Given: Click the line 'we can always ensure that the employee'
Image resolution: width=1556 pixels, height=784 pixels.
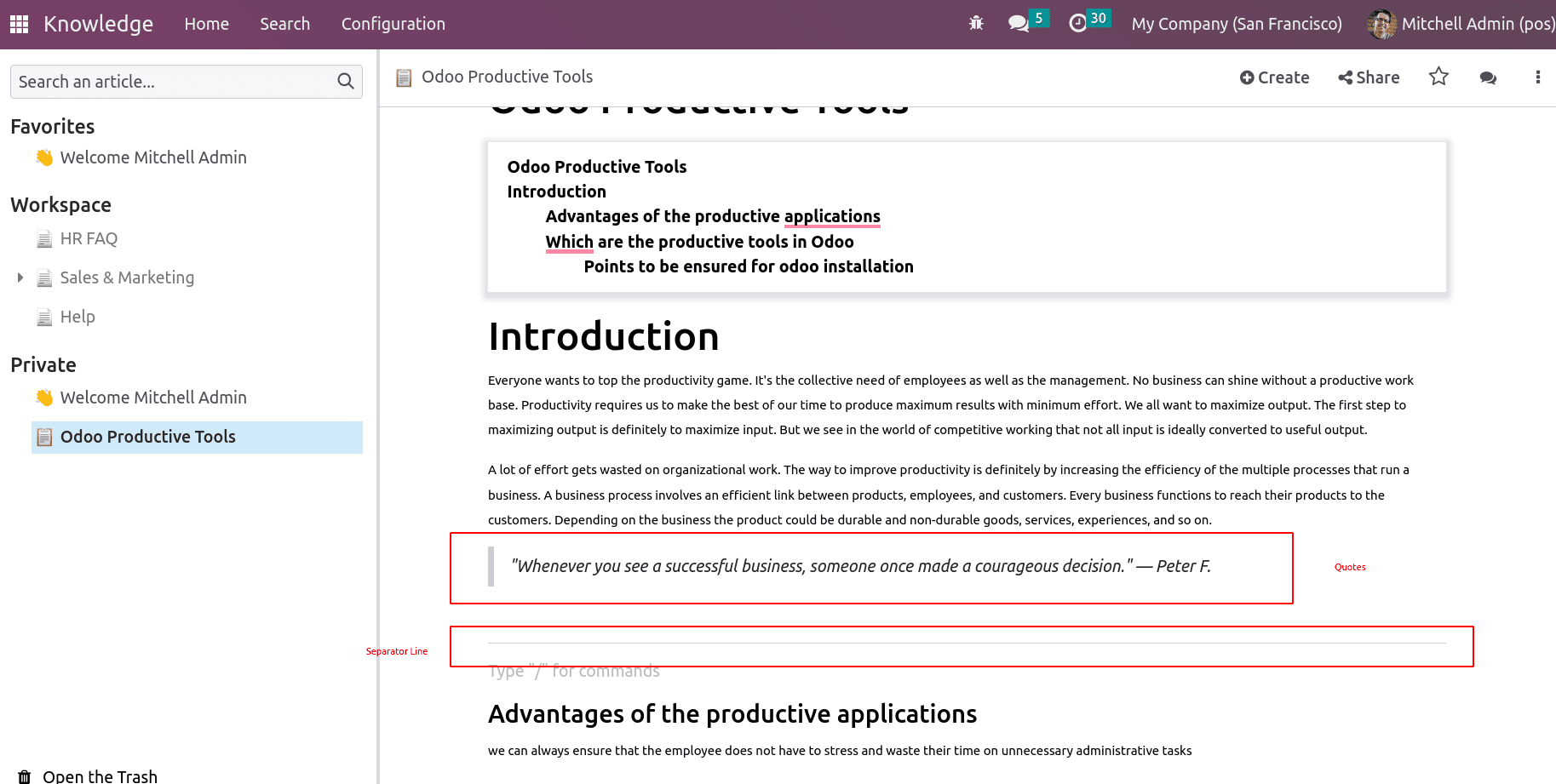Looking at the screenshot, I should coord(840,751).
